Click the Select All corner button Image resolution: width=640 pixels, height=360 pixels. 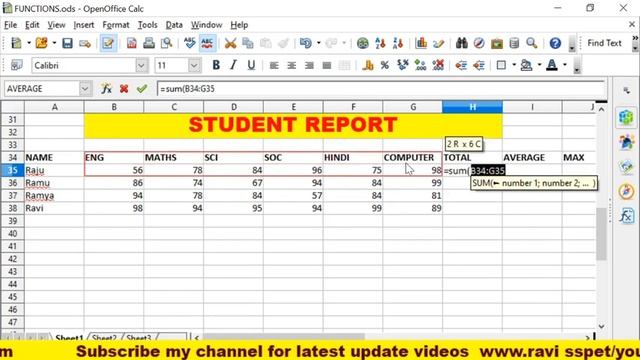point(12,107)
